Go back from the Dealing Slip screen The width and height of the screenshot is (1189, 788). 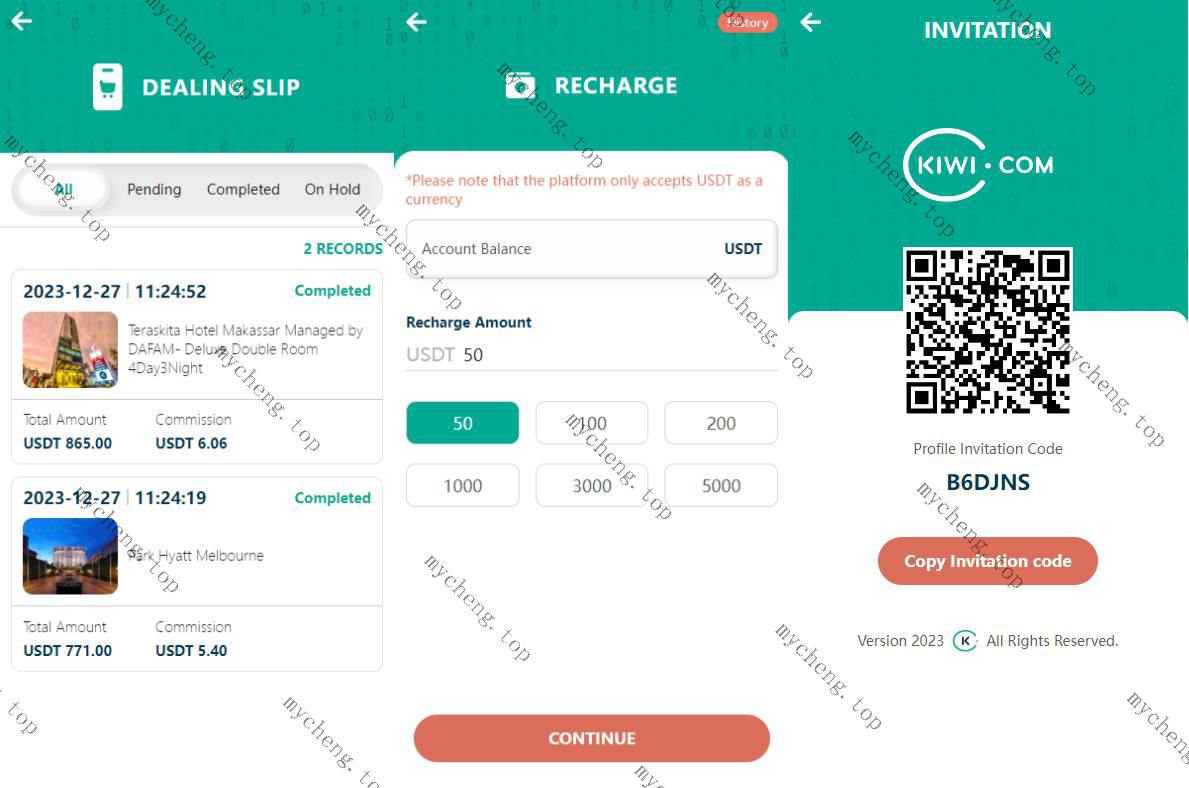pos(21,21)
